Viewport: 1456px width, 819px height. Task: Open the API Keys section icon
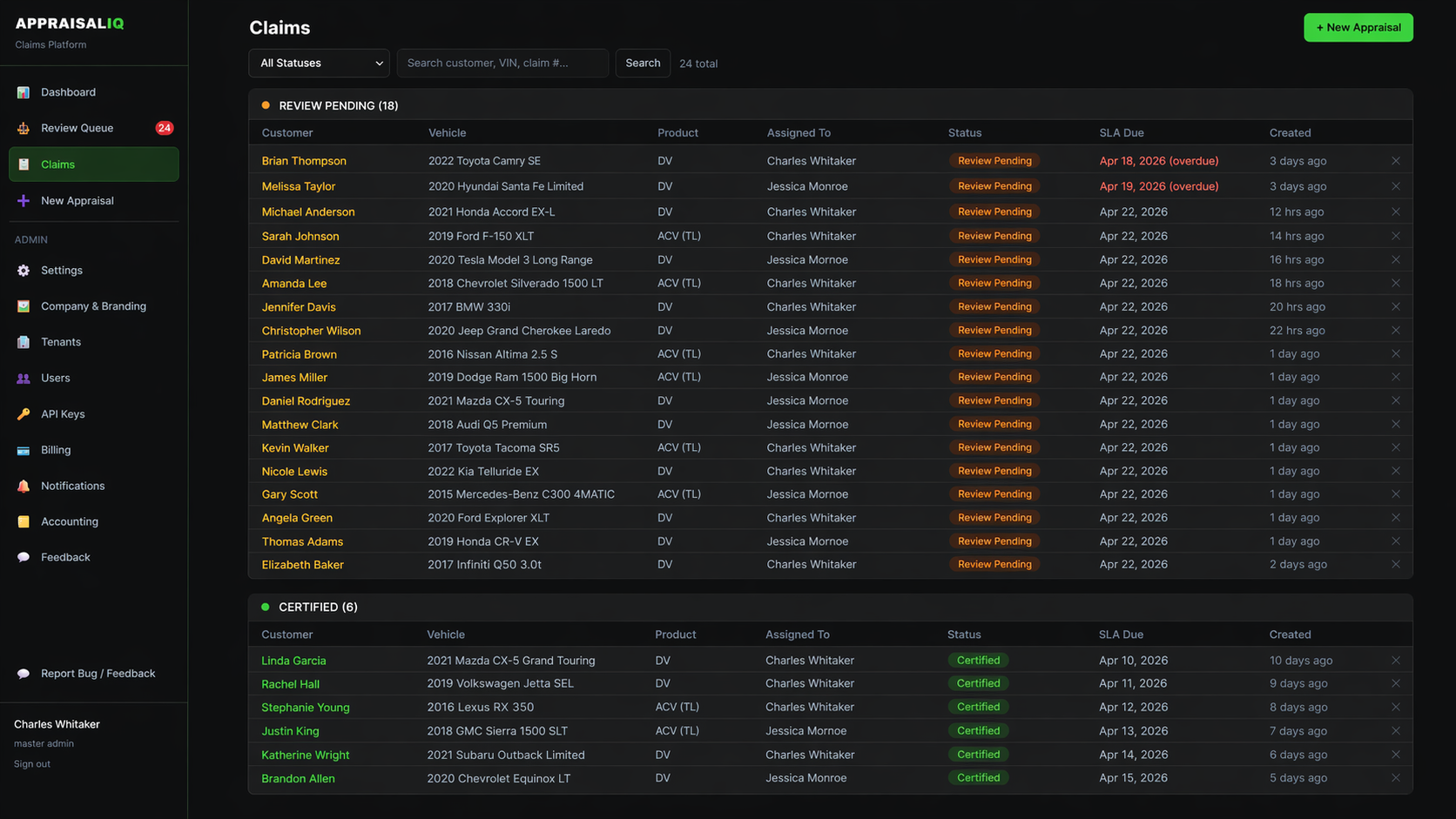23,413
